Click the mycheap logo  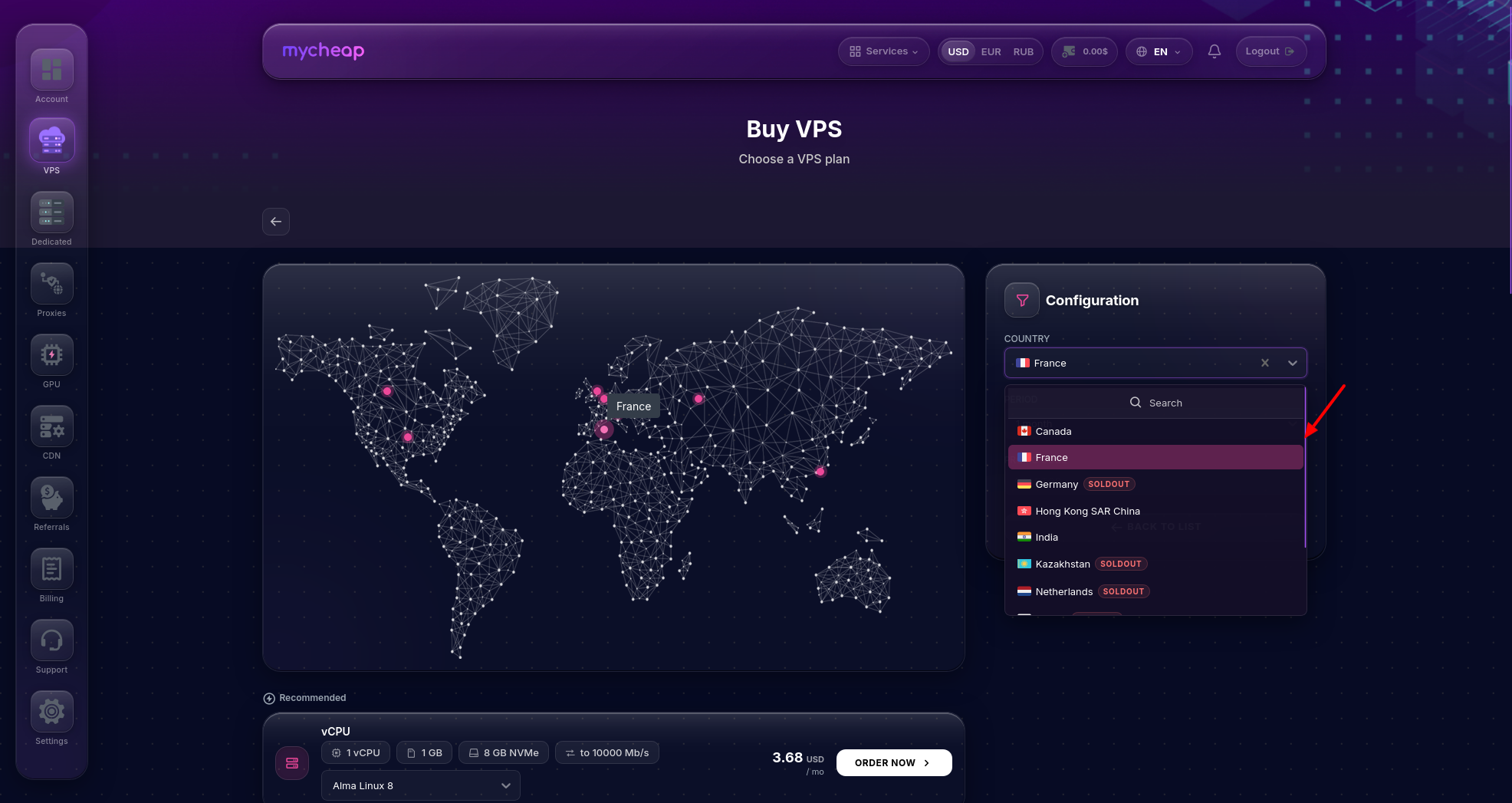tap(323, 51)
